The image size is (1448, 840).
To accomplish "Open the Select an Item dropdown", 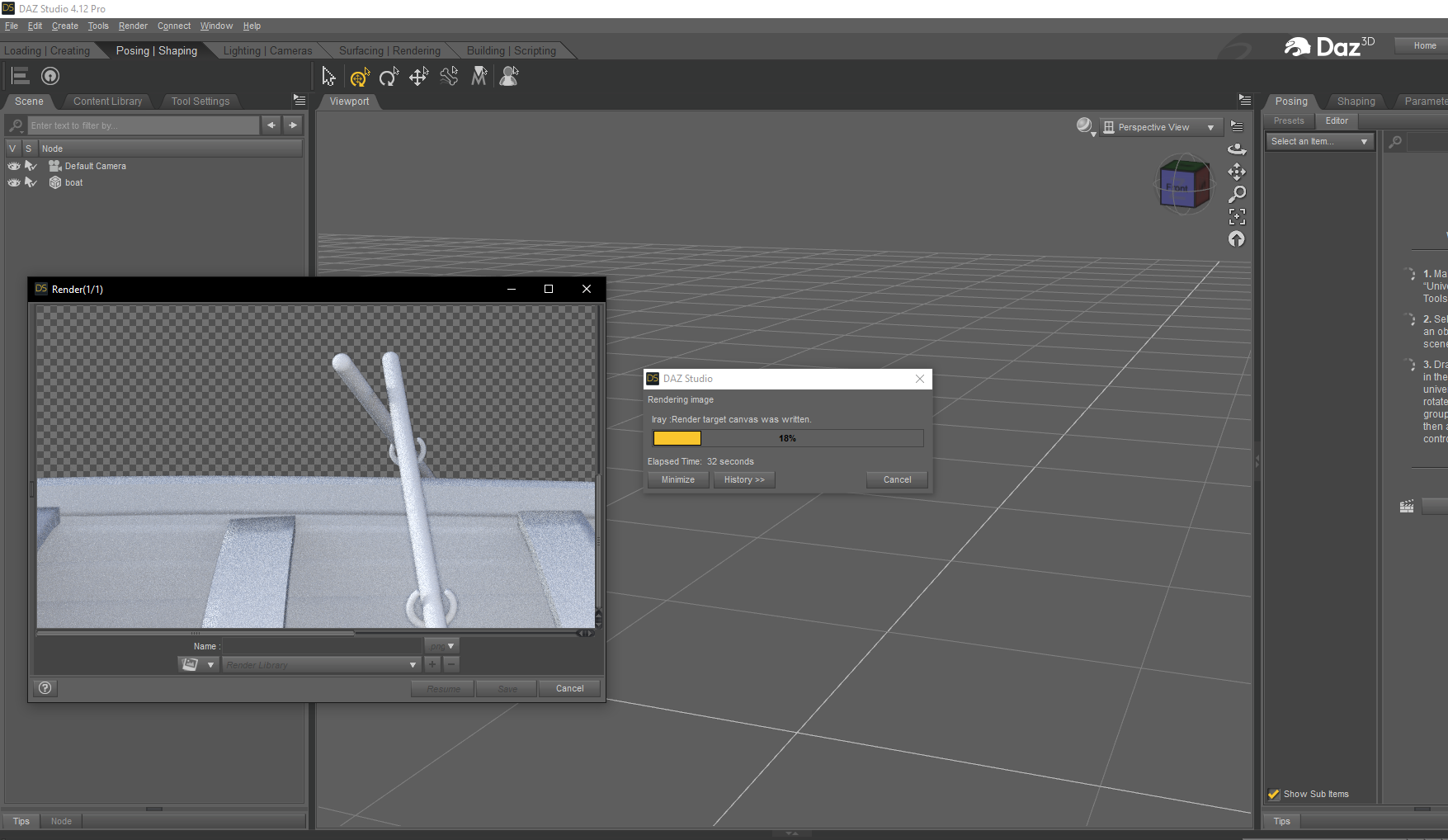I will 1319,142.
